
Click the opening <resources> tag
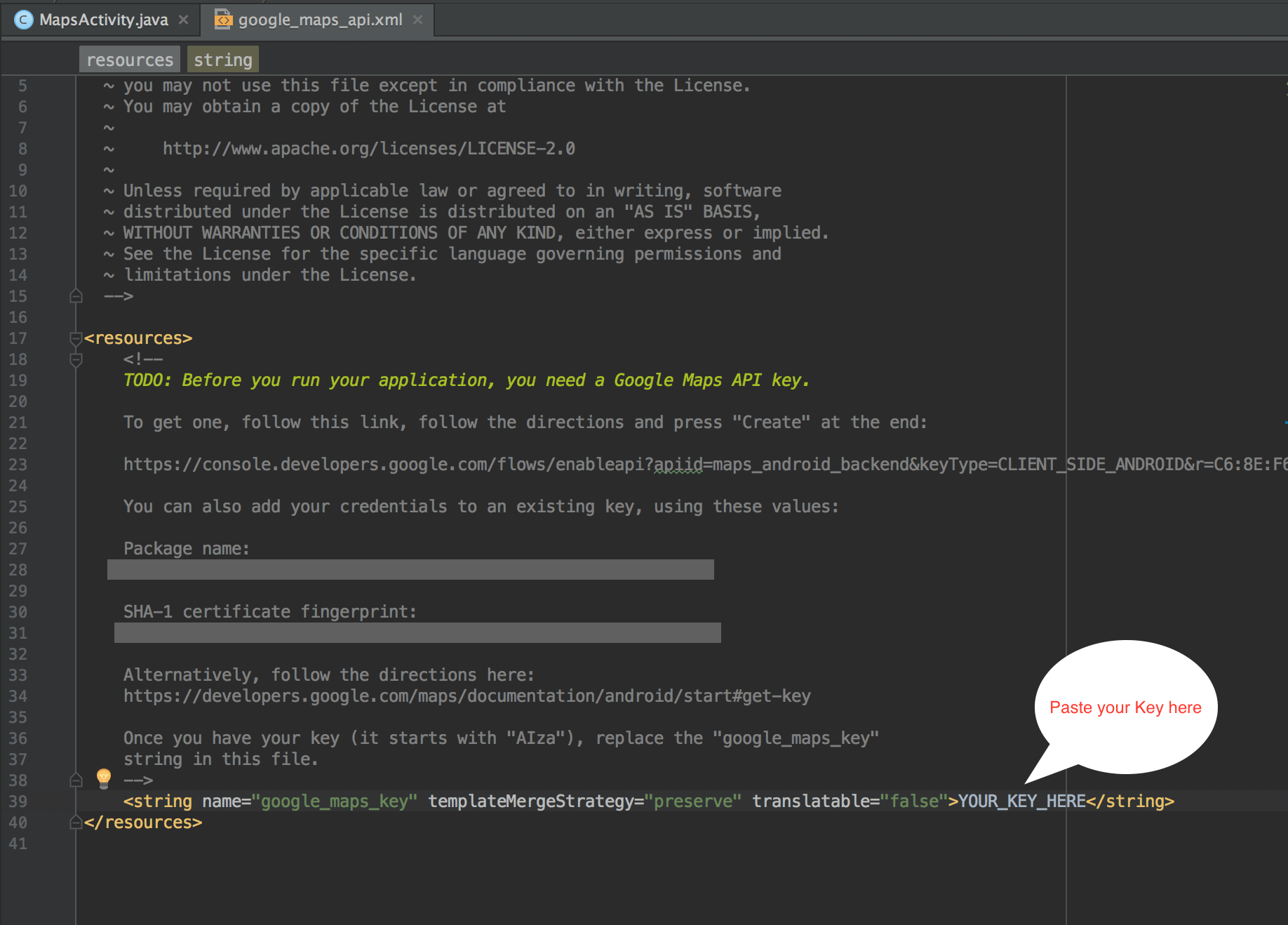[138, 338]
